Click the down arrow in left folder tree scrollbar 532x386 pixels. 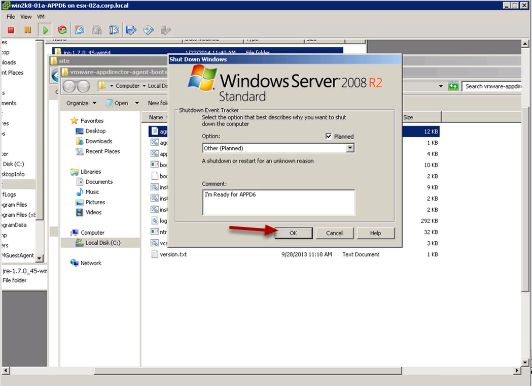(x=39, y=258)
